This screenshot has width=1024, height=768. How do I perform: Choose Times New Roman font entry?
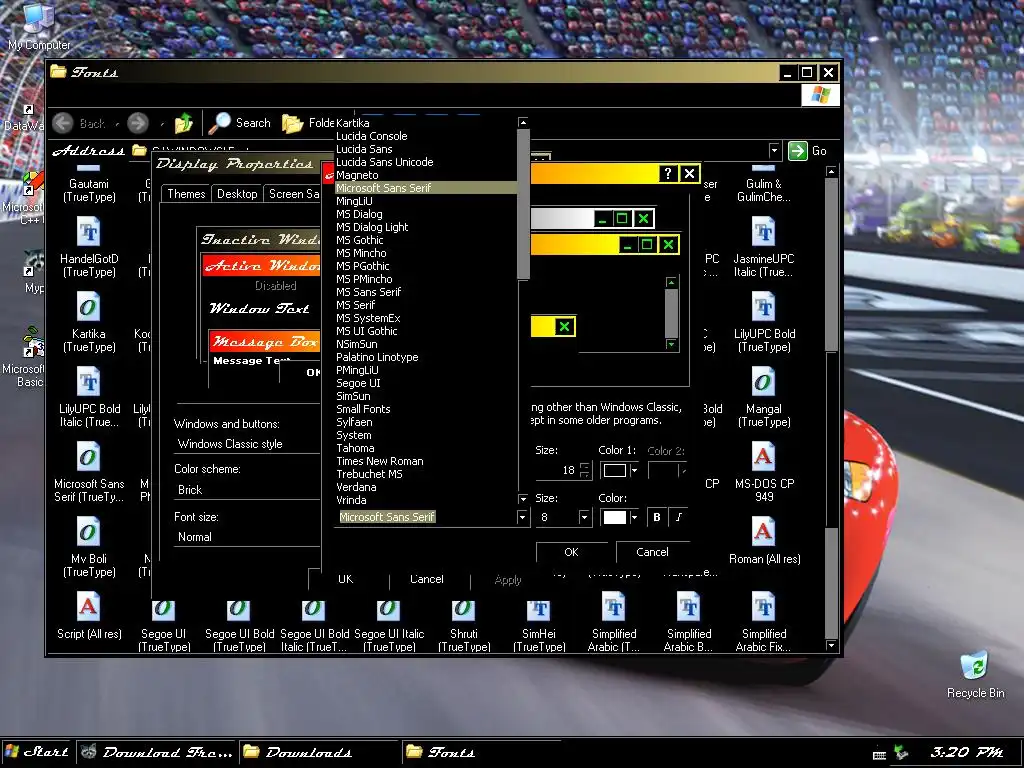pyautogui.click(x=426, y=461)
